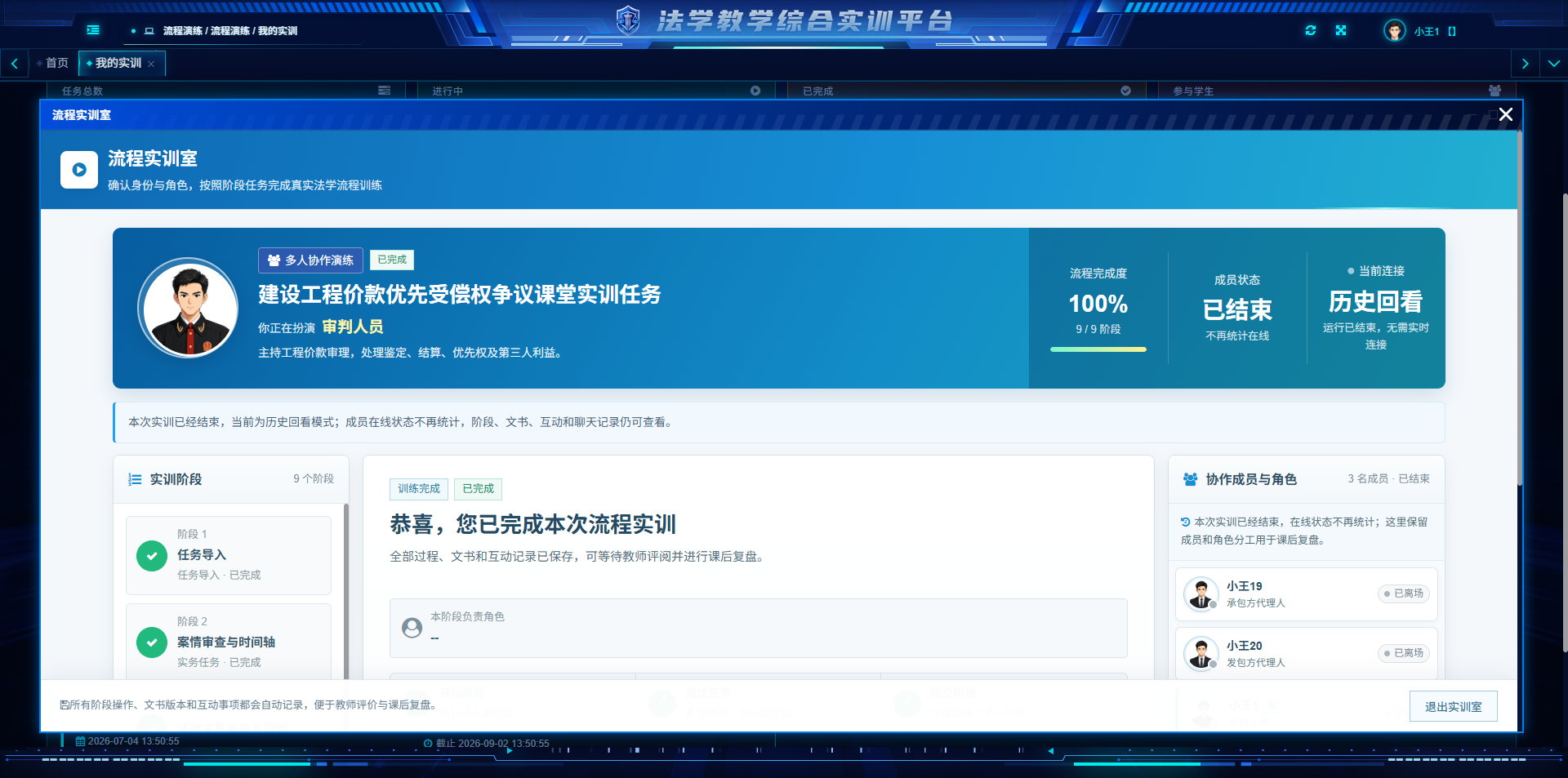Viewport: 1568px width, 778px height.
Task: Click the 训练完成 tag
Action: tap(419, 488)
